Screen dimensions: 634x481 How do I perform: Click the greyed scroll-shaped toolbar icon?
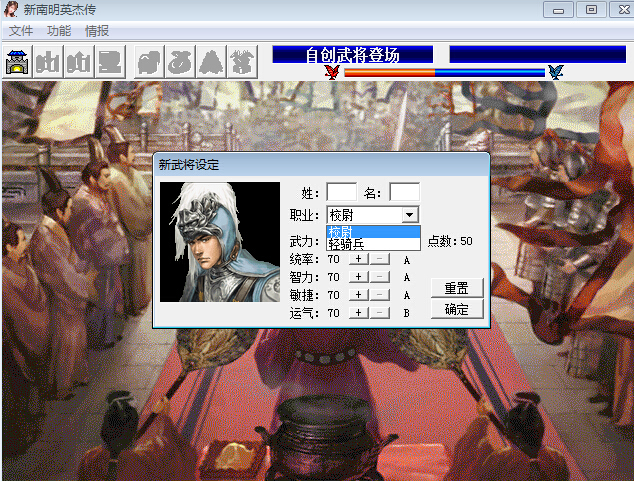[x=110, y=62]
